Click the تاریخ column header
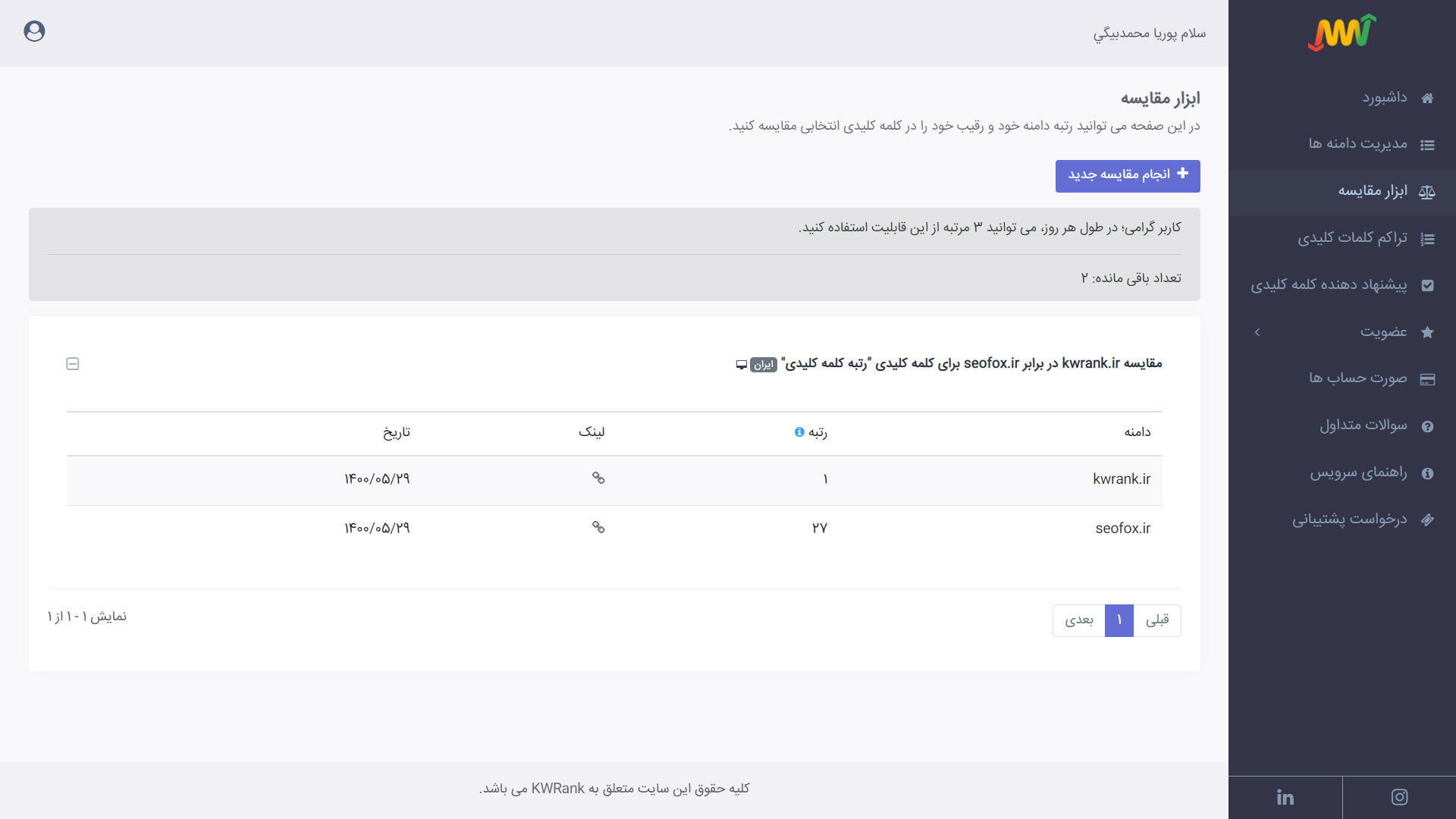Screen dimensions: 1456x819 point(397,432)
